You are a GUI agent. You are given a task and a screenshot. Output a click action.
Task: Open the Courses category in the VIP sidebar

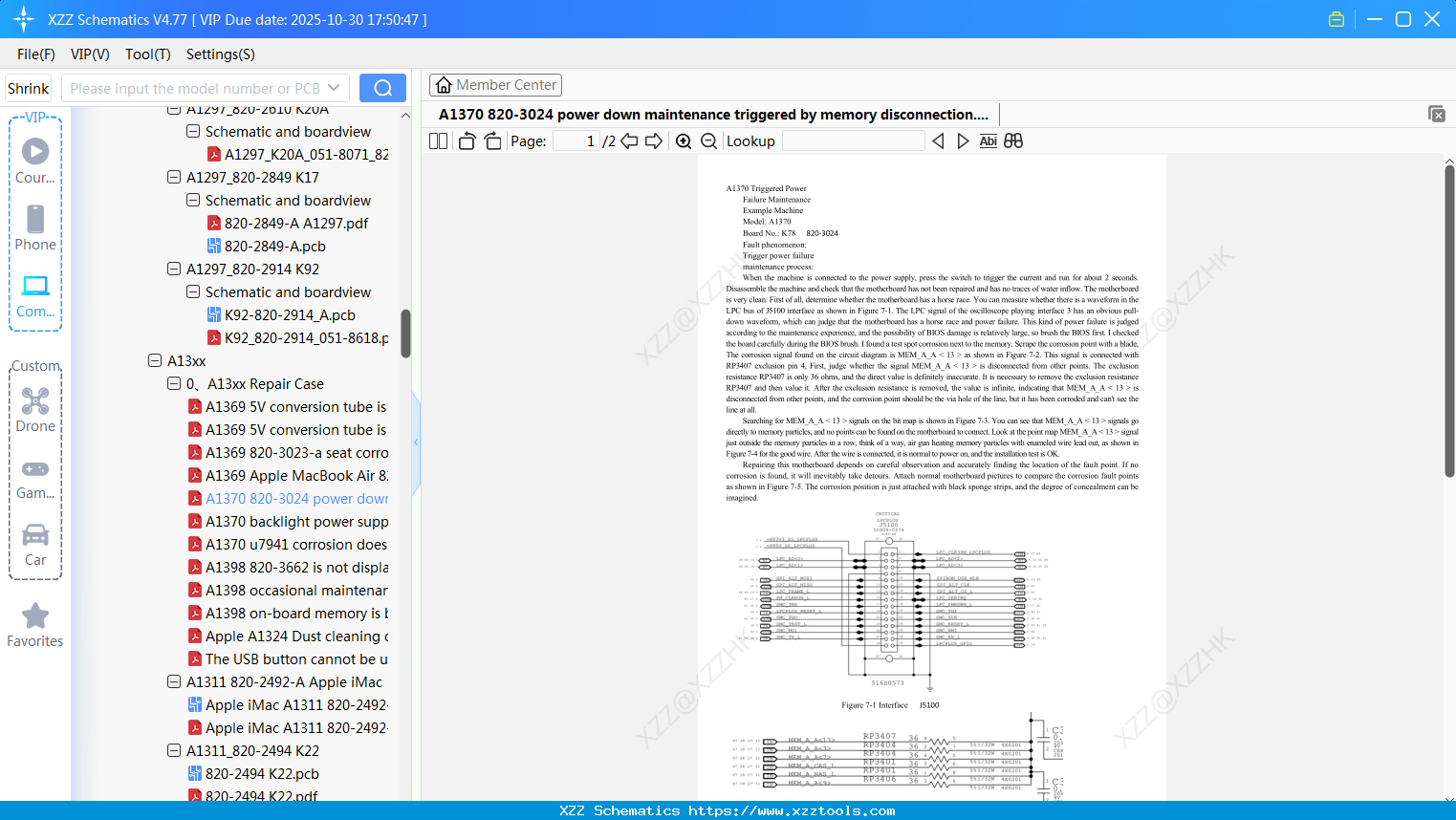[35, 162]
